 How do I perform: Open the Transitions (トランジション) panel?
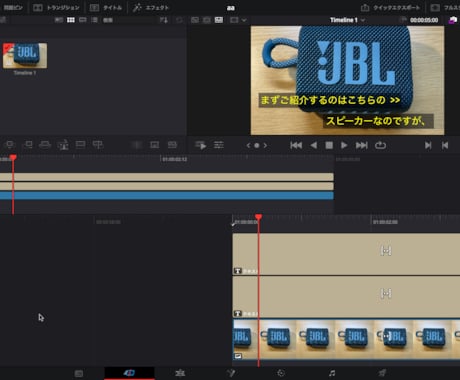[57, 7]
